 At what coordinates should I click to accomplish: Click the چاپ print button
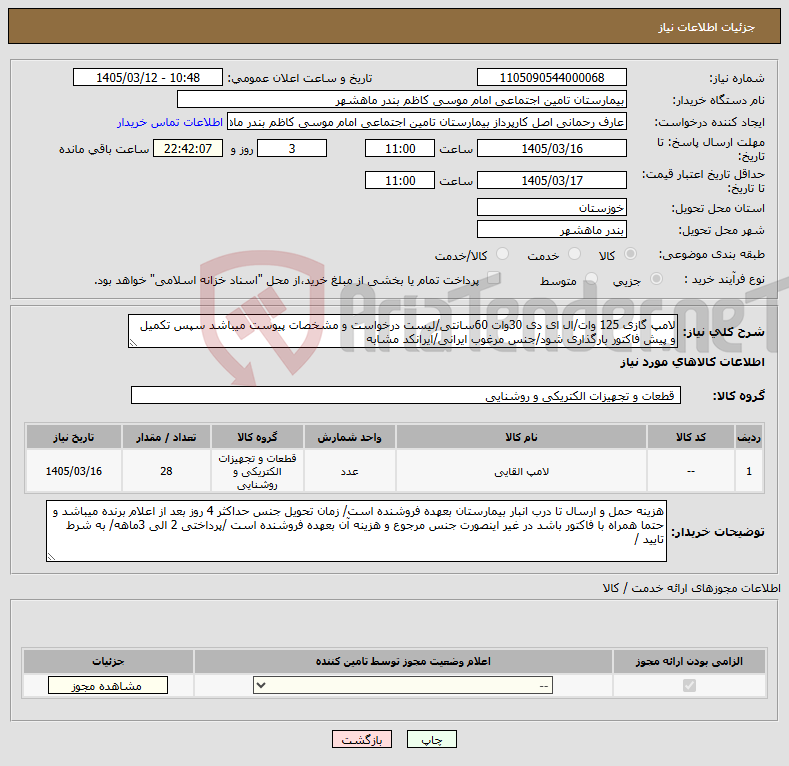pyautogui.click(x=432, y=739)
